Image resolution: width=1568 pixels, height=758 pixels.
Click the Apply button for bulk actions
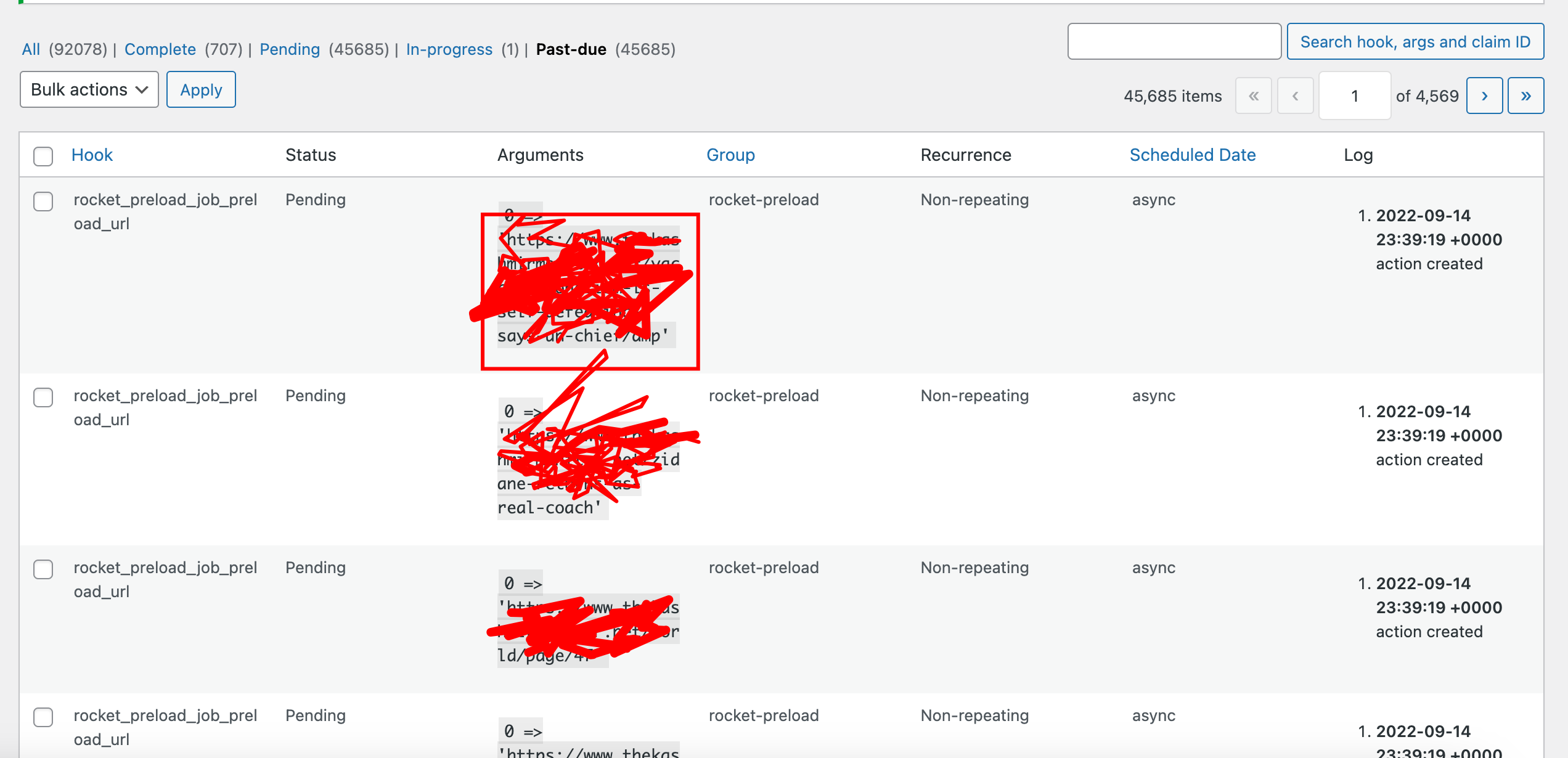click(201, 89)
